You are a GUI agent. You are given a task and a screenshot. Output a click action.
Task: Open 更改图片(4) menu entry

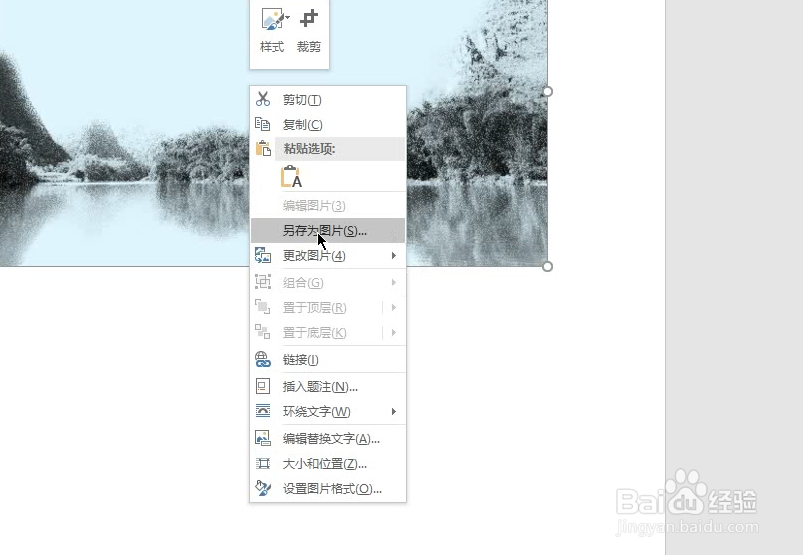pyautogui.click(x=328, y=255)
